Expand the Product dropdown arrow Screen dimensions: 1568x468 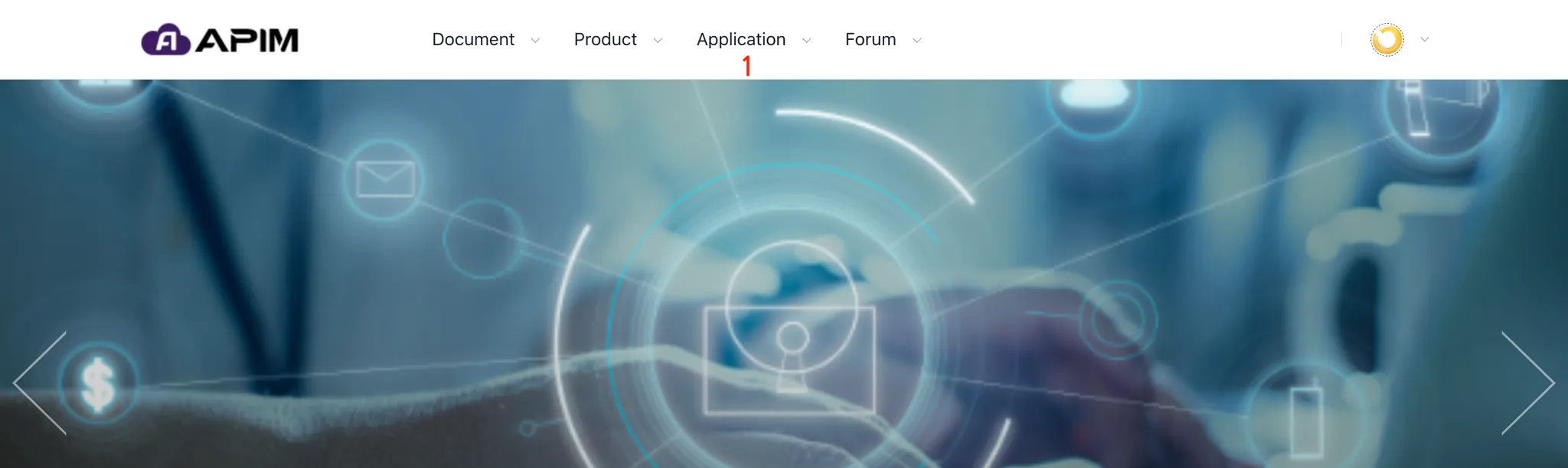click(x=658, y=41)
